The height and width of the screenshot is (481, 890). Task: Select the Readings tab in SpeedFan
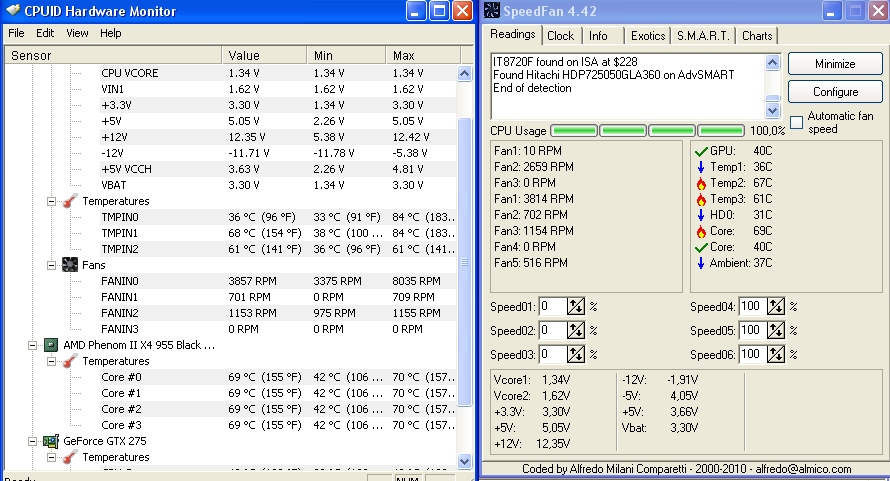pyautogui.click(x=513, y=35)
